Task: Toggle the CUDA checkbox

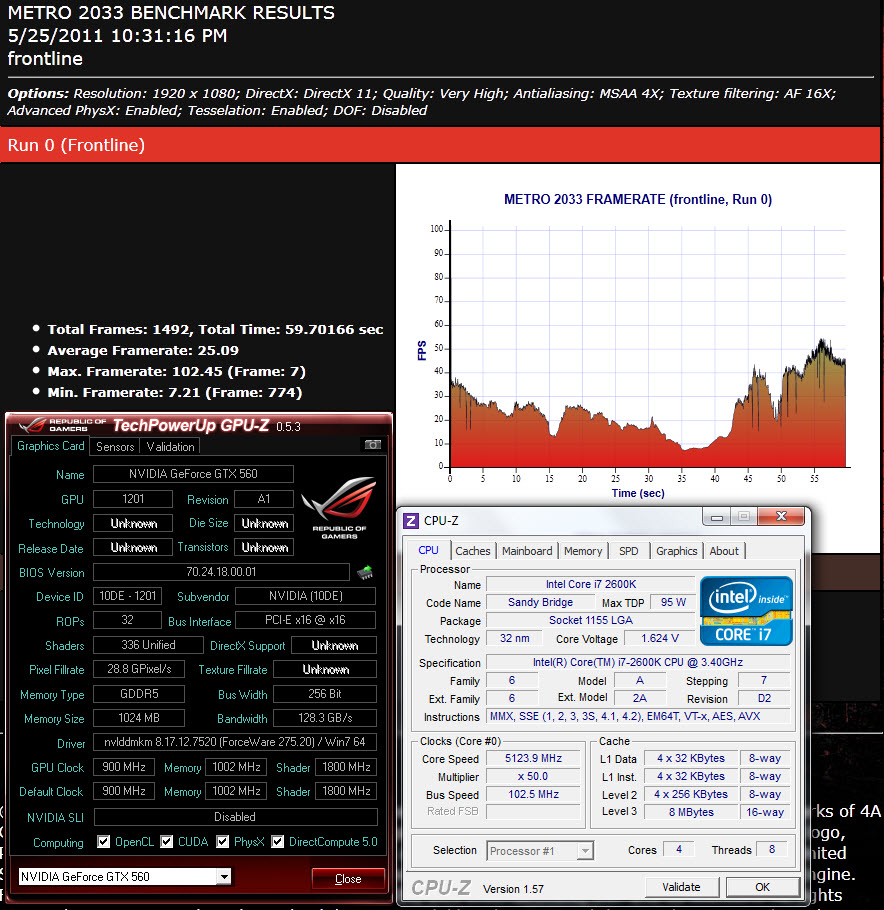Action: 167,842
